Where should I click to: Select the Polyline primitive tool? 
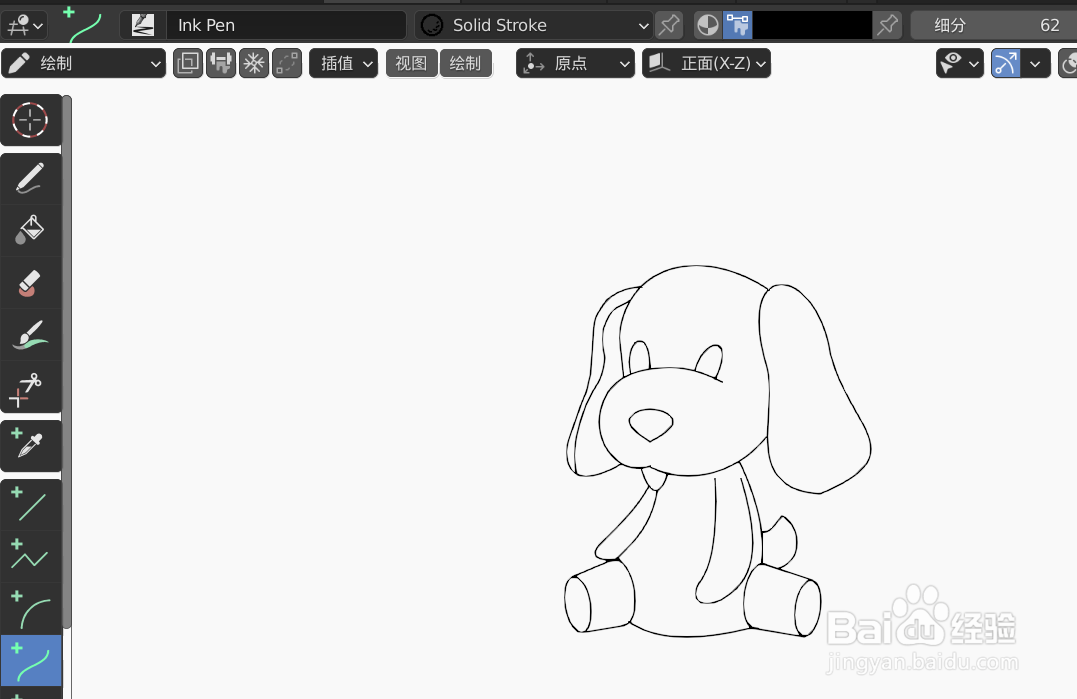point(30,557)
